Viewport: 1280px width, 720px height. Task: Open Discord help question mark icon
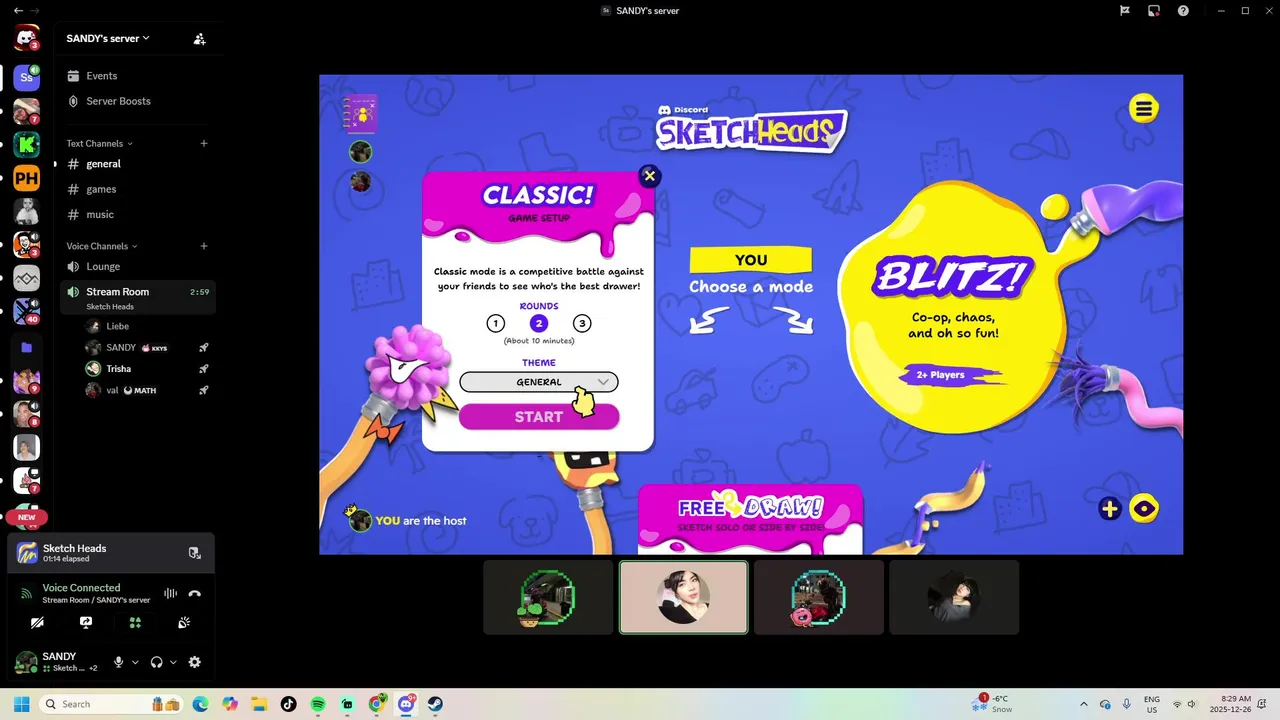pos(1183,10)
